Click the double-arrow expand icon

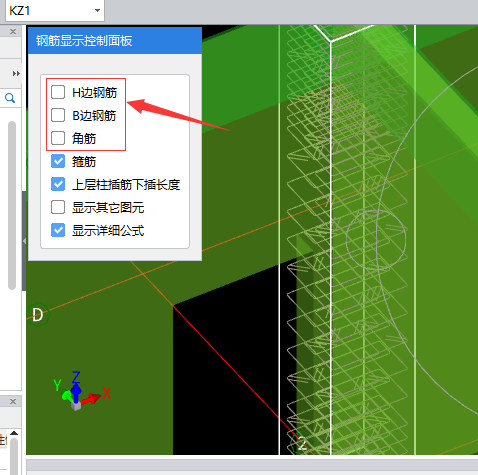pyautogui.click(x=16, y=73)
